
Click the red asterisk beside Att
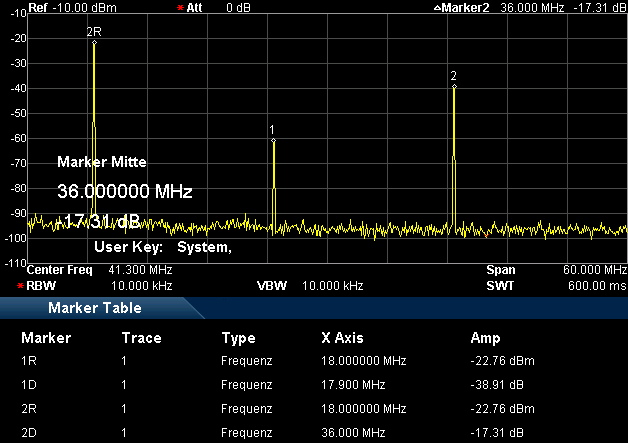[180, 8]
